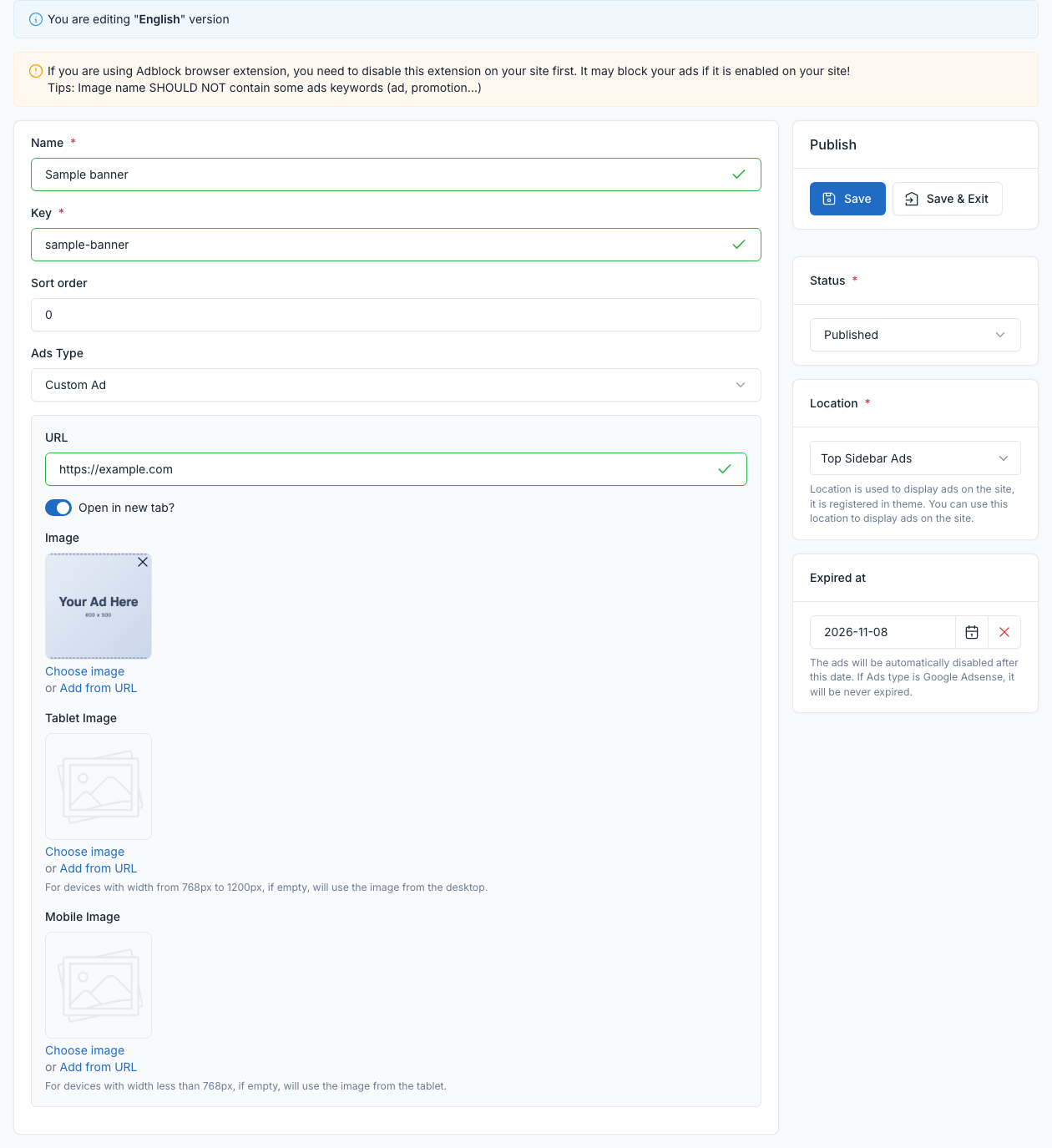Click 'Choose image' under the main Image
Viewport: 1052px width, 1148px height.
(x=84, y=671)
